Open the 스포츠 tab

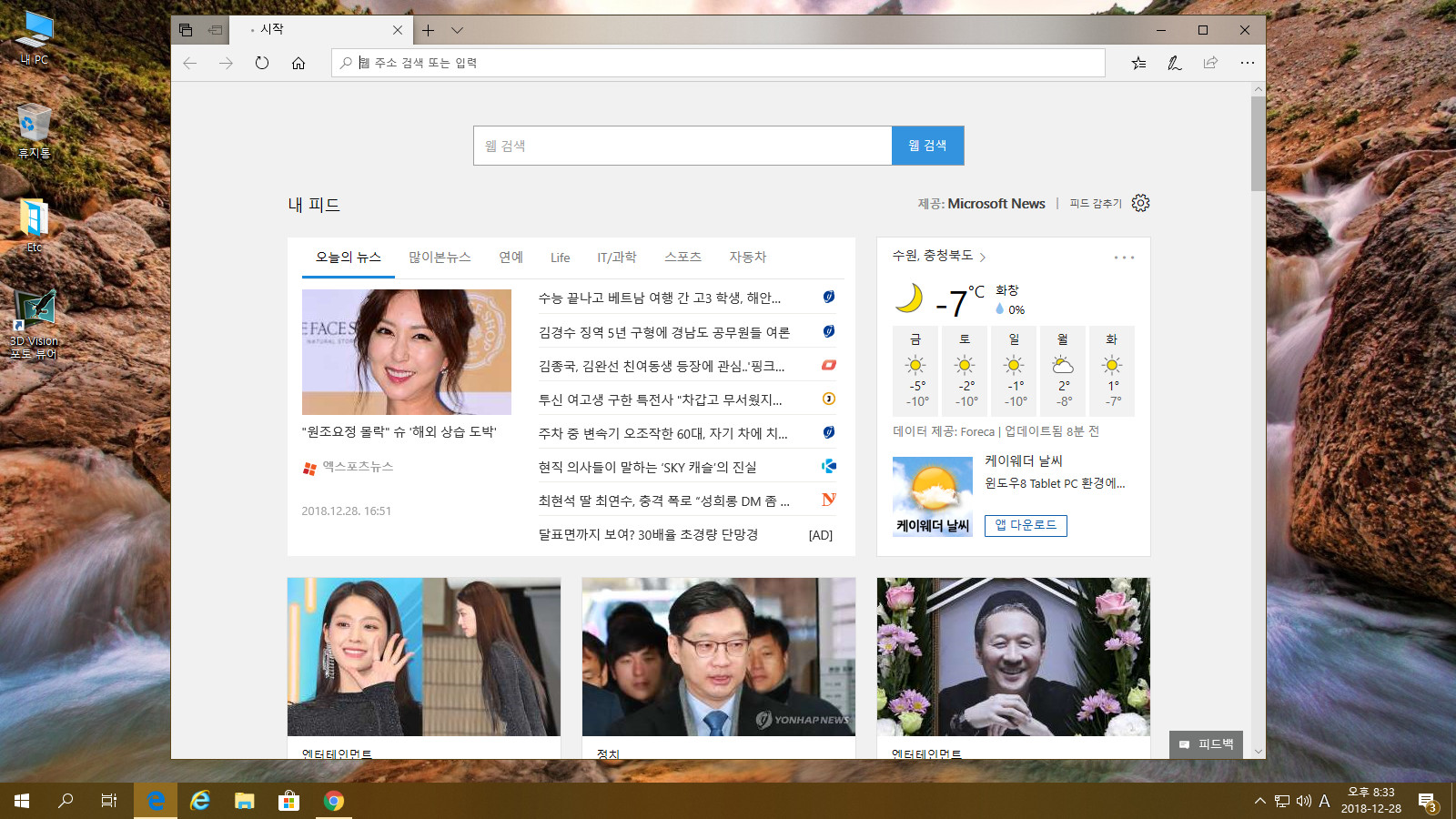682,258
